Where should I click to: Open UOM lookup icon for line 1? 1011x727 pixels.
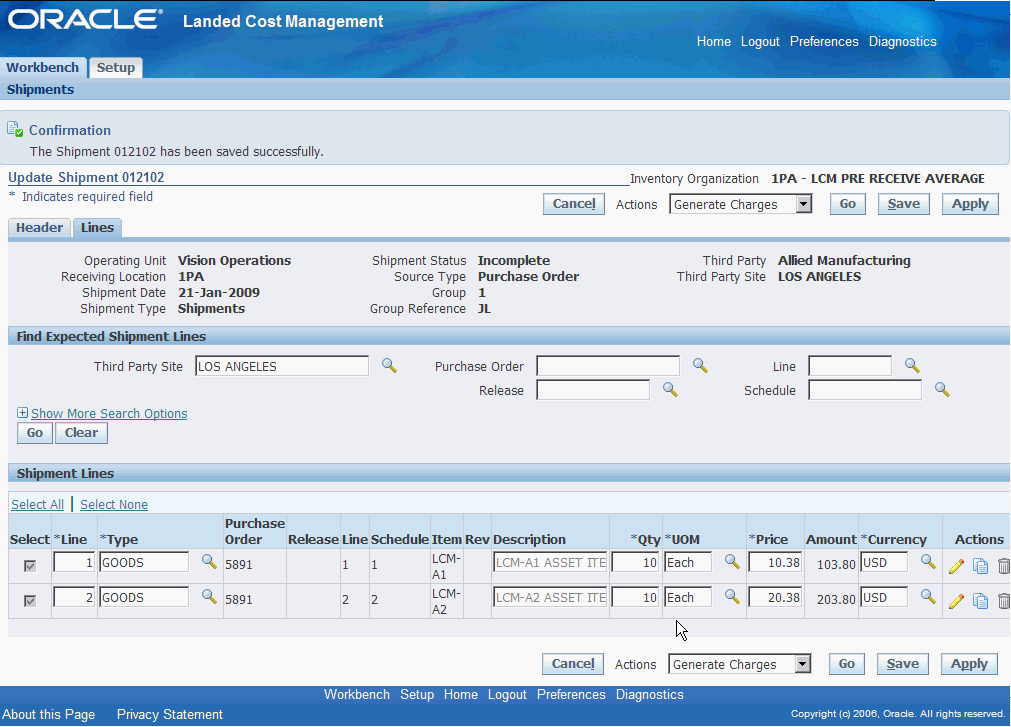pos(732,561)
